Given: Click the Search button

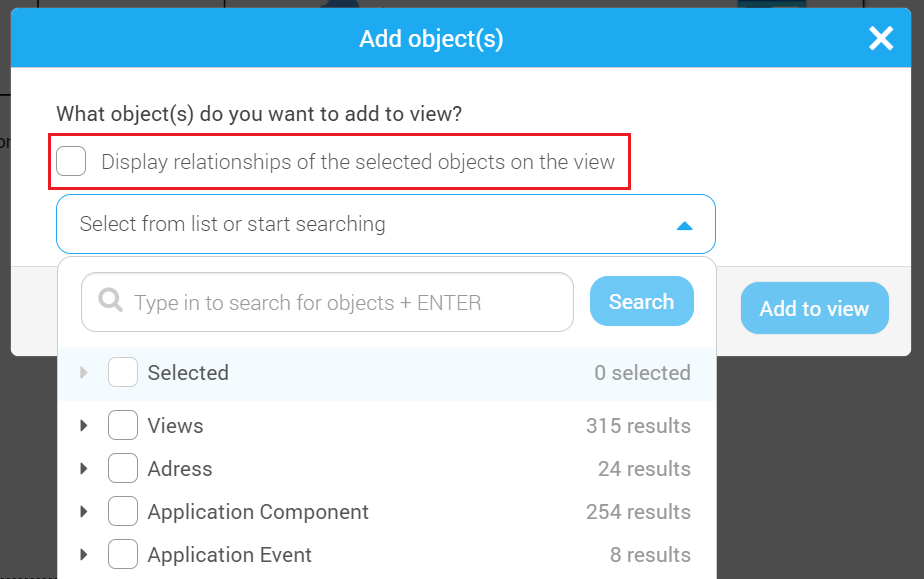Looking at the screenshot, I should (x=642, y=301).
